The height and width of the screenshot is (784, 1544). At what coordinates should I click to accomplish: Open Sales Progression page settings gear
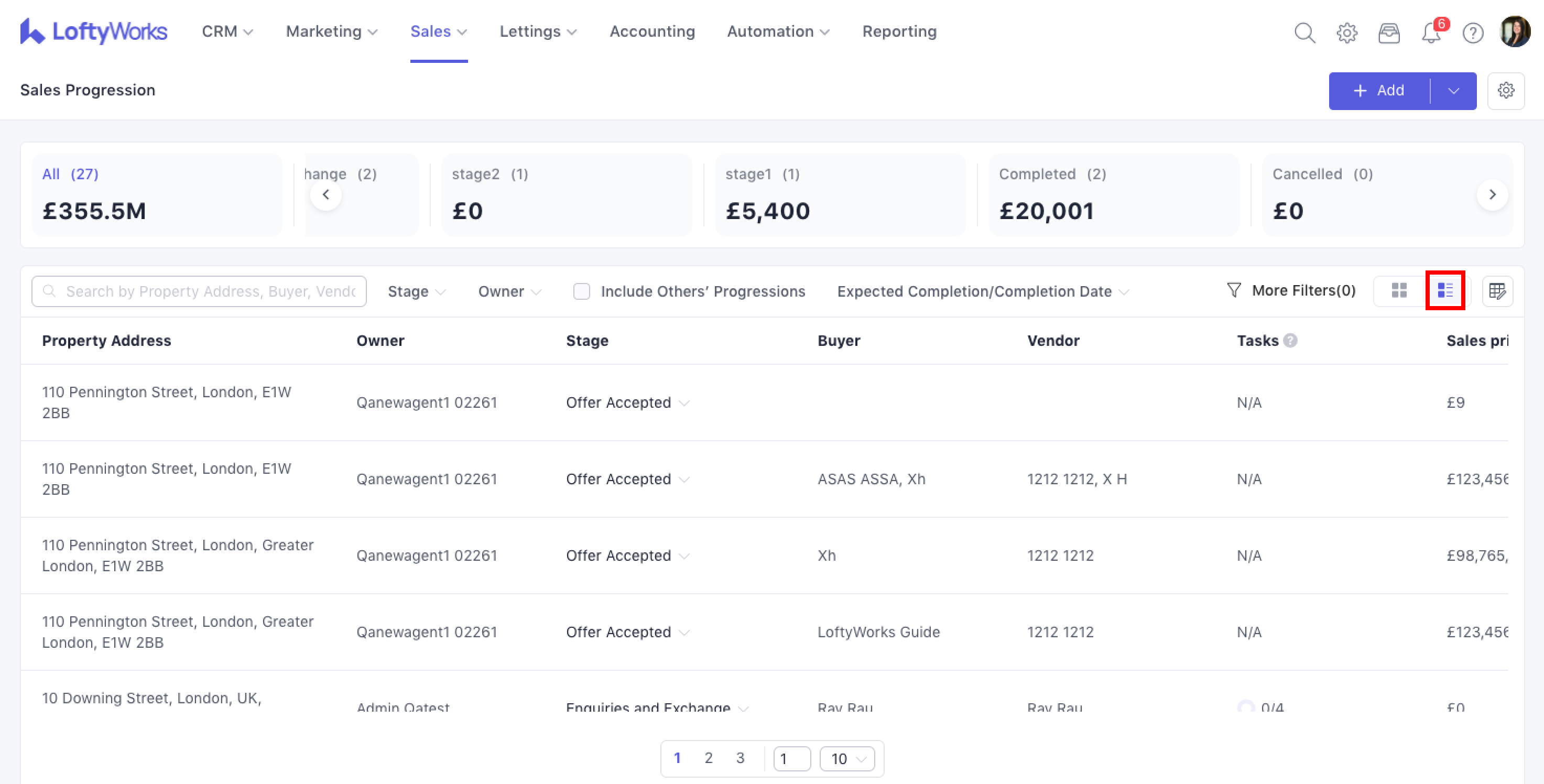[x=1506, y=91]
